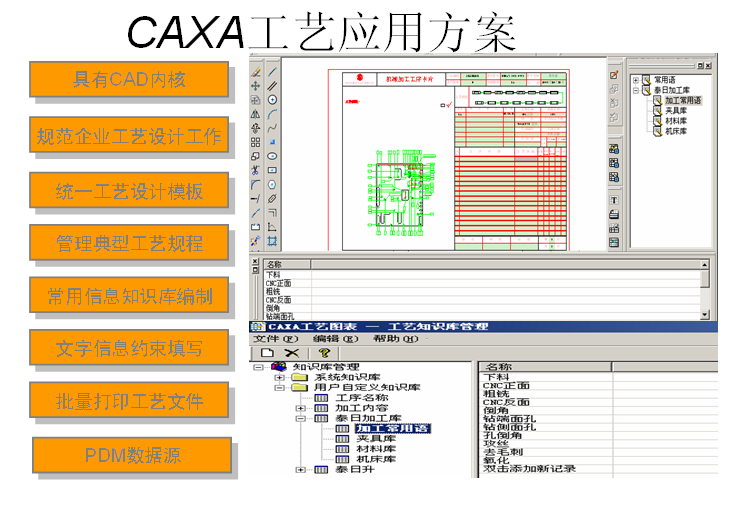Viewport: 734px width, 529px height.
Task: Click the 文字信息约束填写 orange box
Action: click(x=129, y=347)
